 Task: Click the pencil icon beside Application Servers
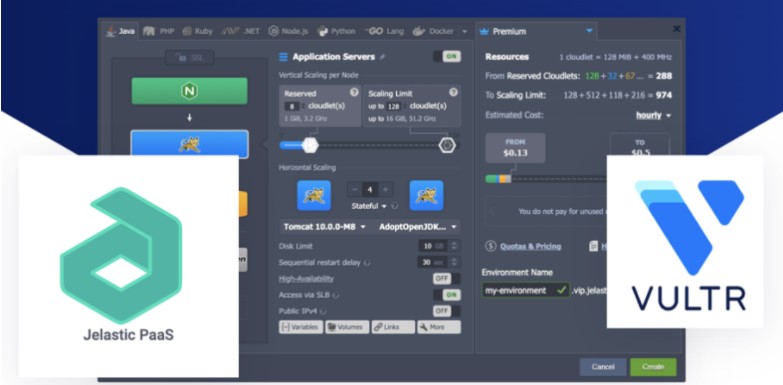coord(382,57)
